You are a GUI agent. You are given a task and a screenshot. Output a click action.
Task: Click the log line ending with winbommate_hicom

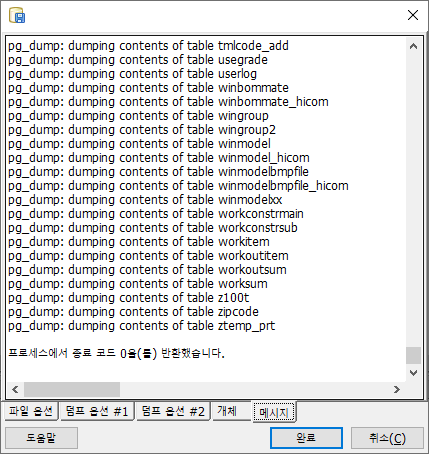point(168,102)
